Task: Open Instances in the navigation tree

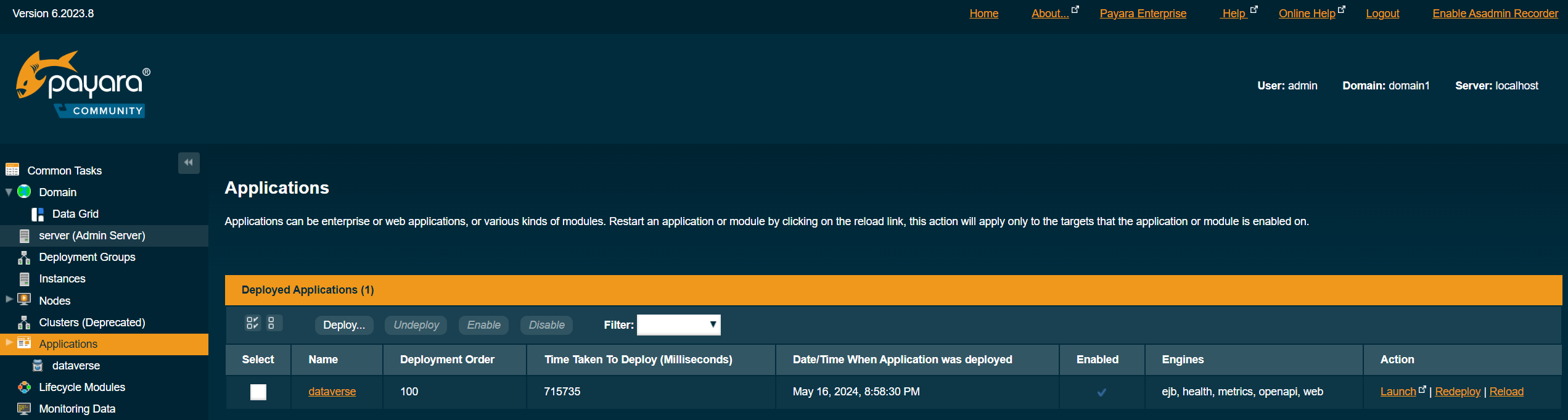Action: tap(62, 279)
